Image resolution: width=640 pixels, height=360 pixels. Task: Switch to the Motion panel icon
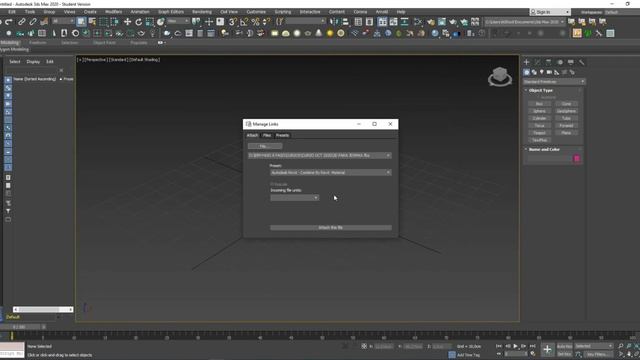pos(560,62)
